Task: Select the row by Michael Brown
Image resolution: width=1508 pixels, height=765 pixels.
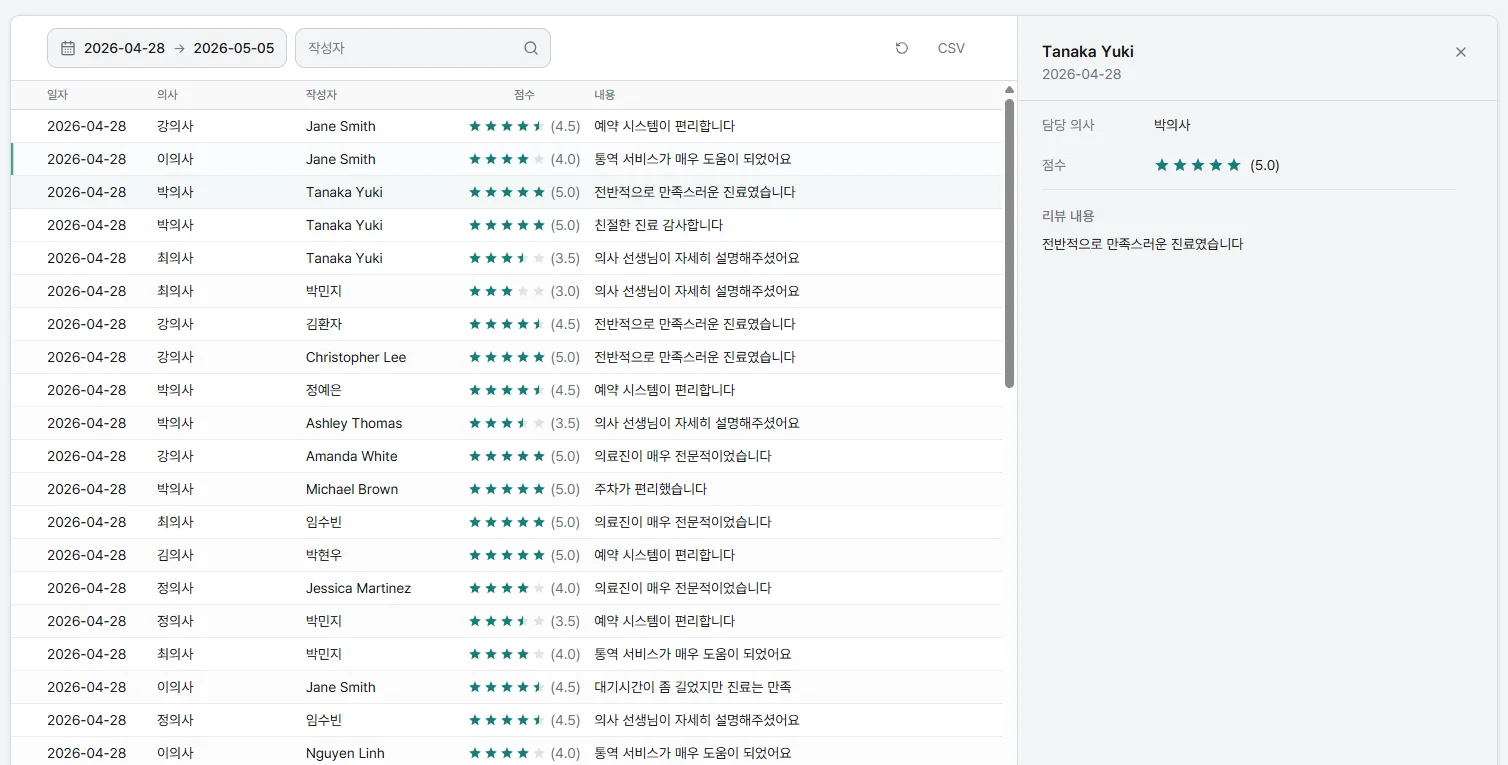Action: click(x=506, y=489)
